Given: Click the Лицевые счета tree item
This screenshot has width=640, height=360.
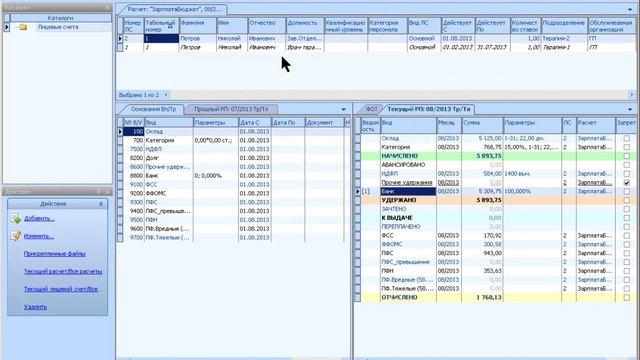Looking at the screenshot, I should pos(58,27).
